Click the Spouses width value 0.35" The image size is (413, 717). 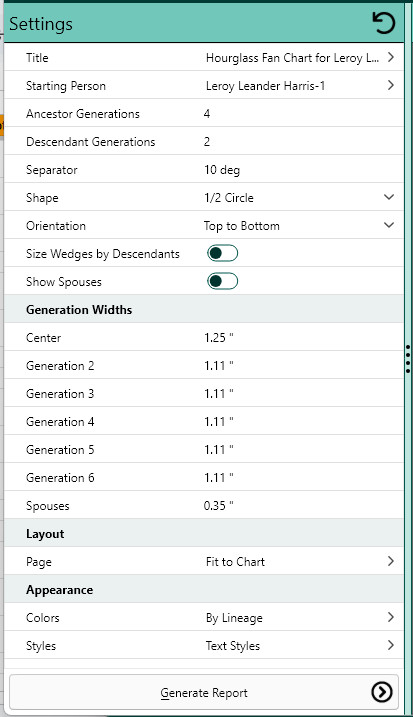tap(219, 506)
